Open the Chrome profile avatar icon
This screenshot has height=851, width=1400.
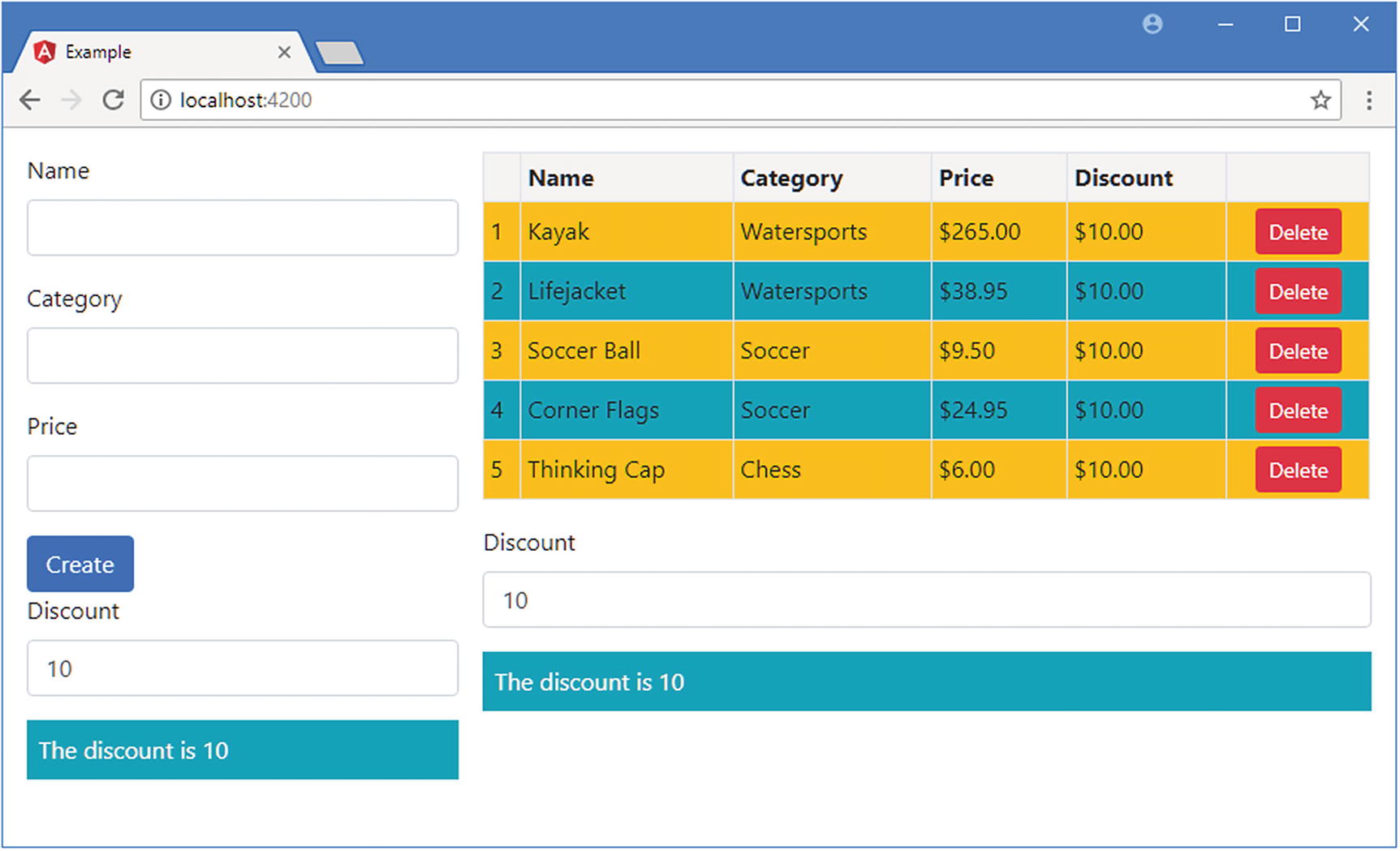click(1152, 24)
